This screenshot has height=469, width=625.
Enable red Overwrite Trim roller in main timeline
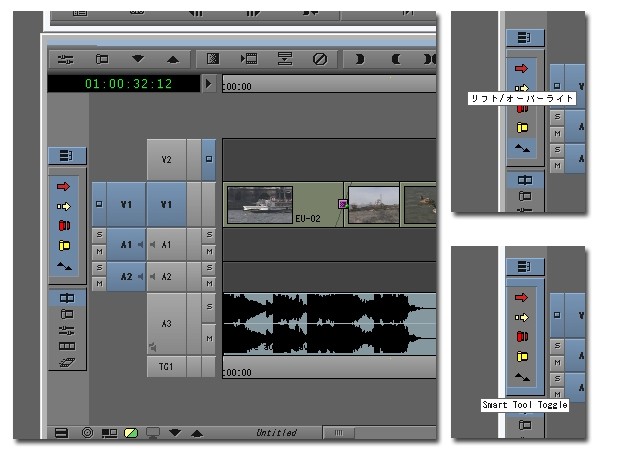coord(64,226)
